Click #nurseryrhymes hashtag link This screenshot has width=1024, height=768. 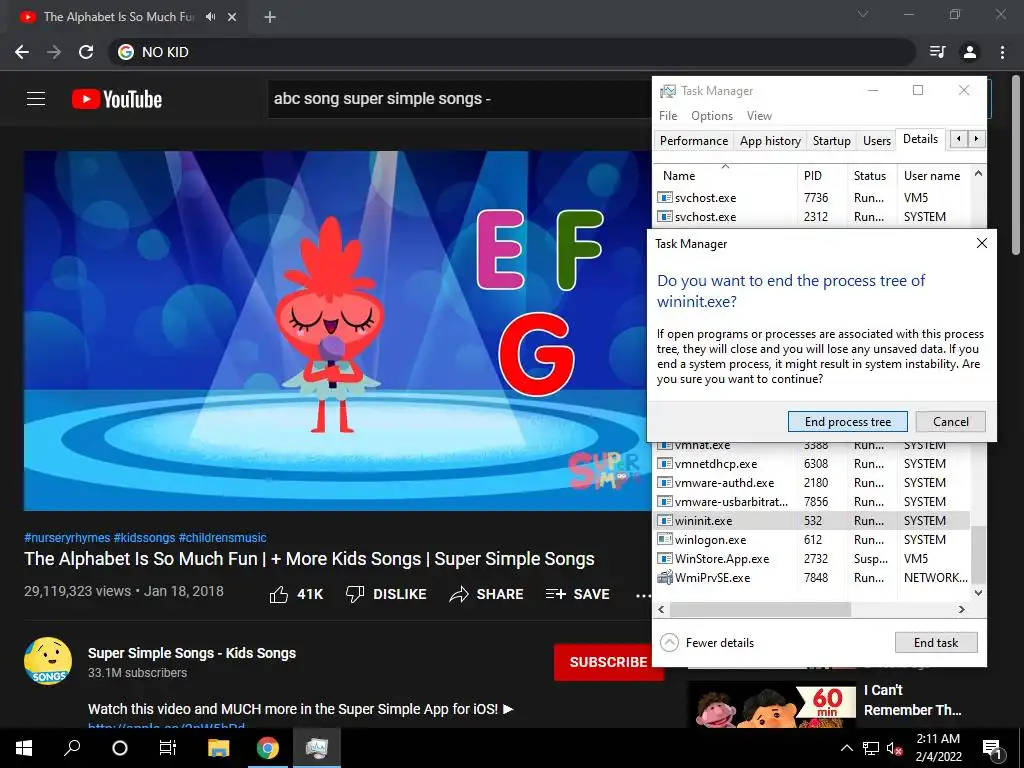[67, 538]
